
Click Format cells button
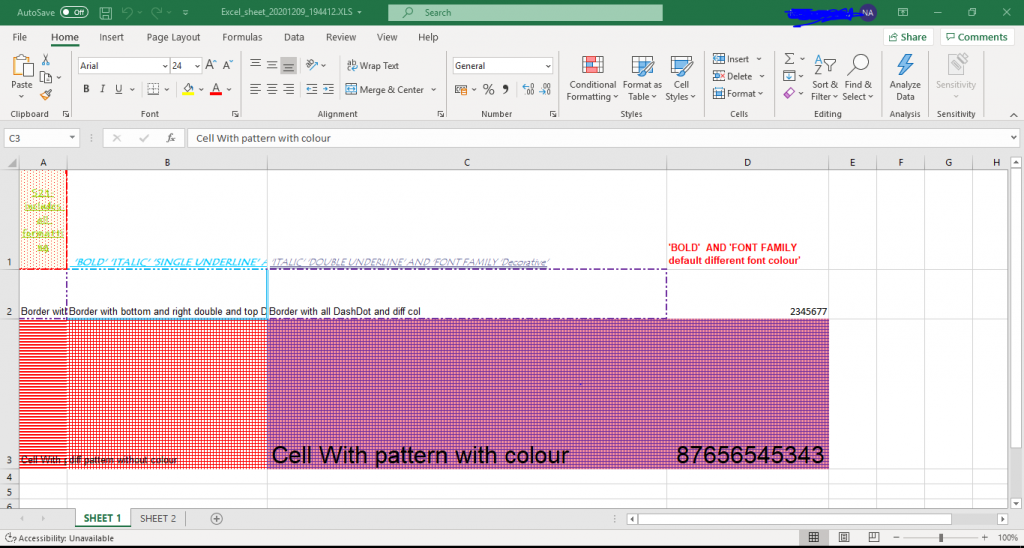734,94
